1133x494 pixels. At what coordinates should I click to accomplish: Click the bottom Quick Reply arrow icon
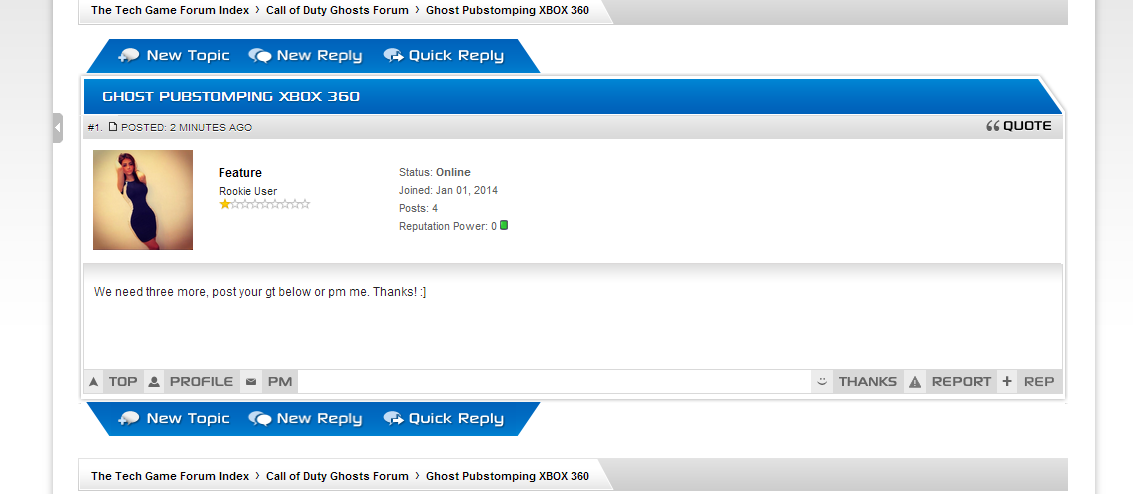pos(394,419)
